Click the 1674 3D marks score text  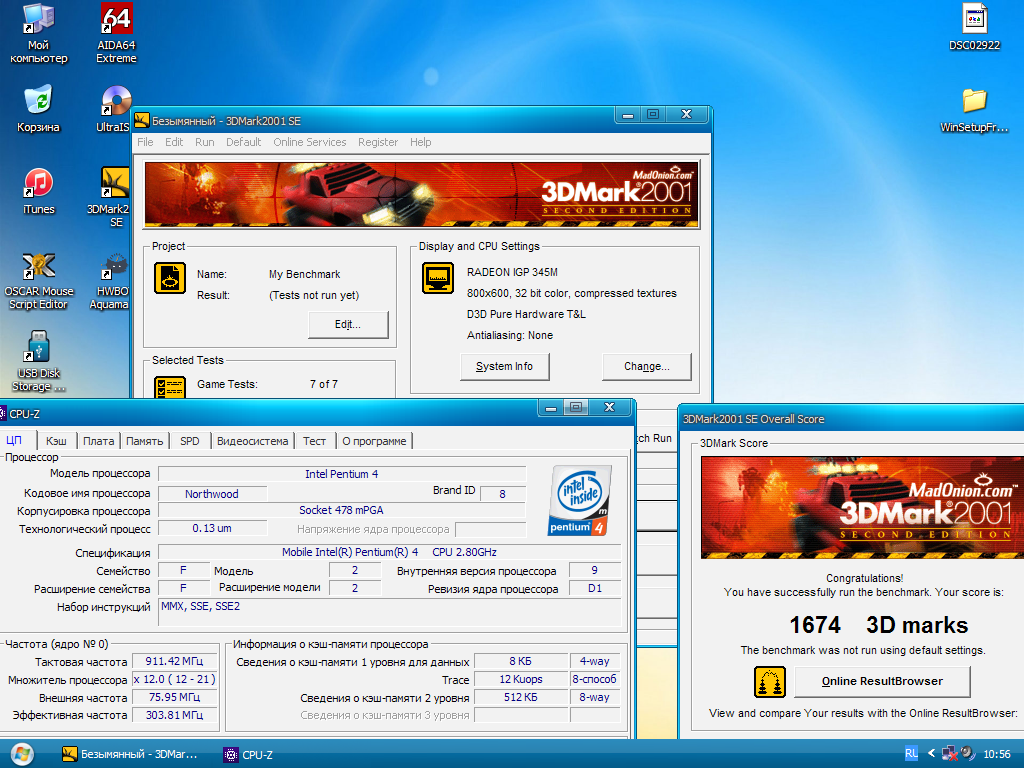(x=878, y=625)
